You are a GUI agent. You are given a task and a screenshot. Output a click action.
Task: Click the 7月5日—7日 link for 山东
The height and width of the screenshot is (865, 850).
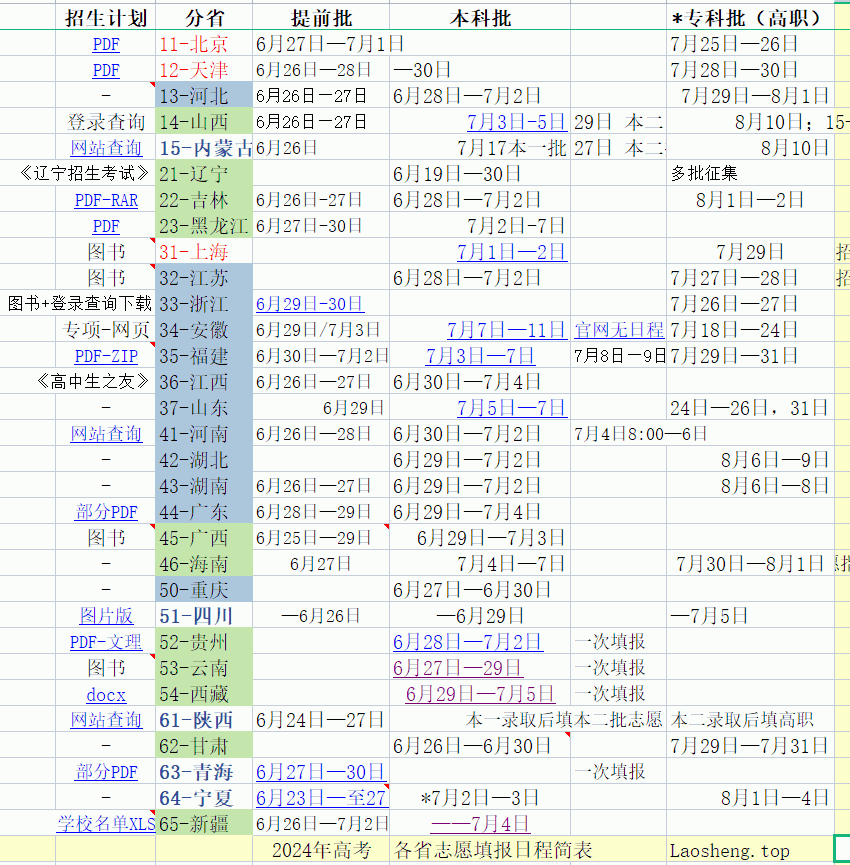pos(512,408)
